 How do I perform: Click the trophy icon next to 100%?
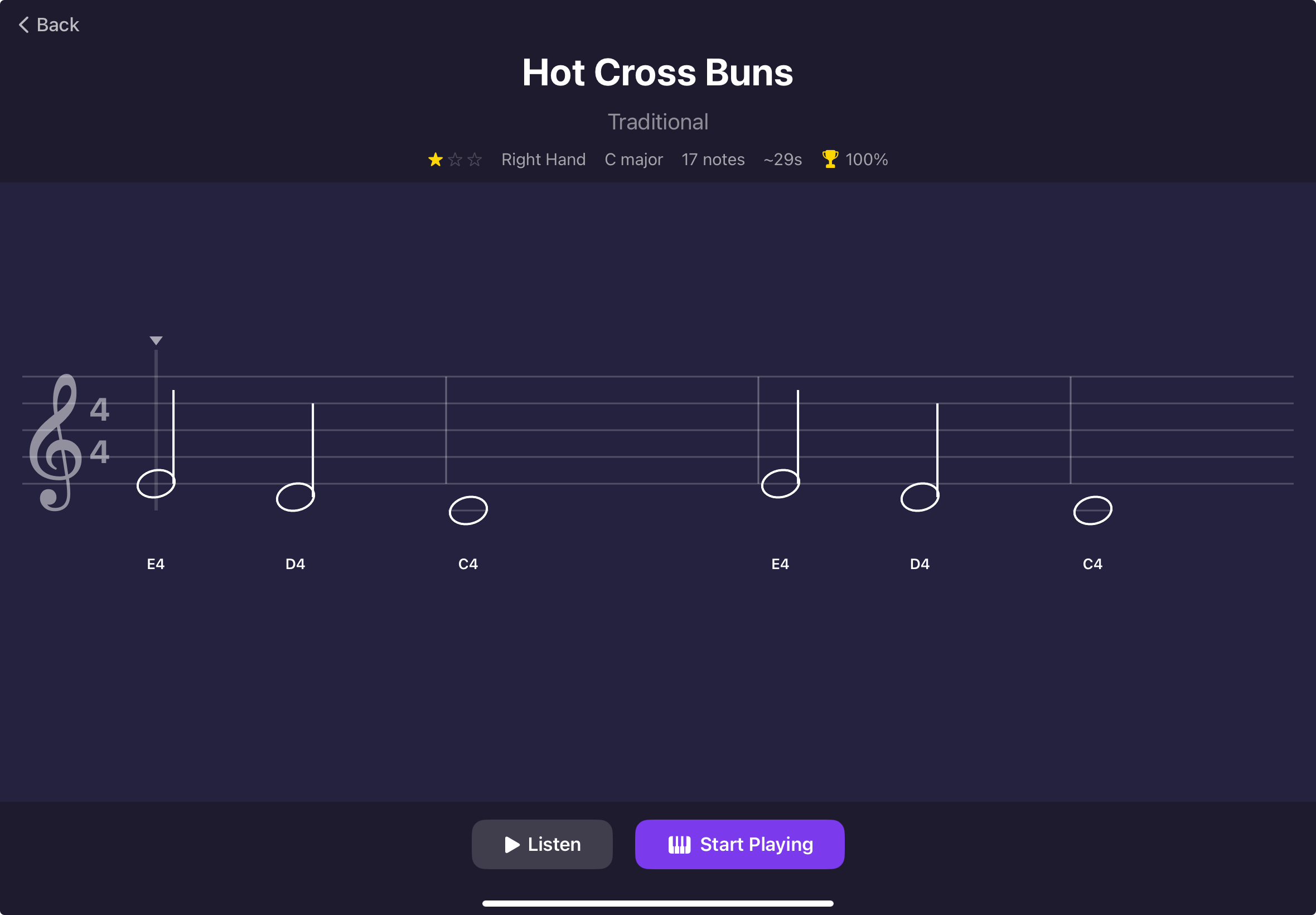point(830,159)
